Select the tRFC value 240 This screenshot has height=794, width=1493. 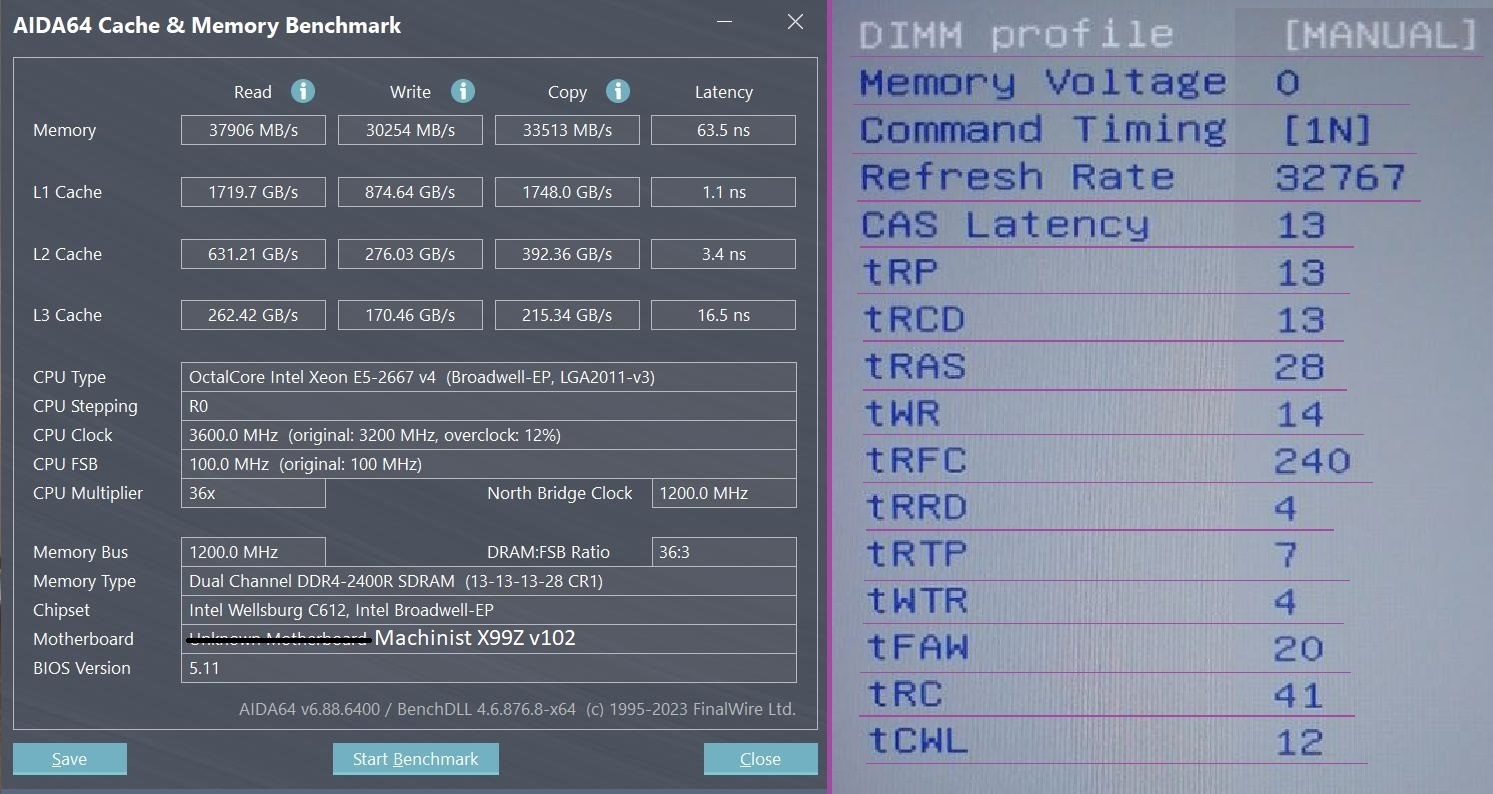point(1312,461)
